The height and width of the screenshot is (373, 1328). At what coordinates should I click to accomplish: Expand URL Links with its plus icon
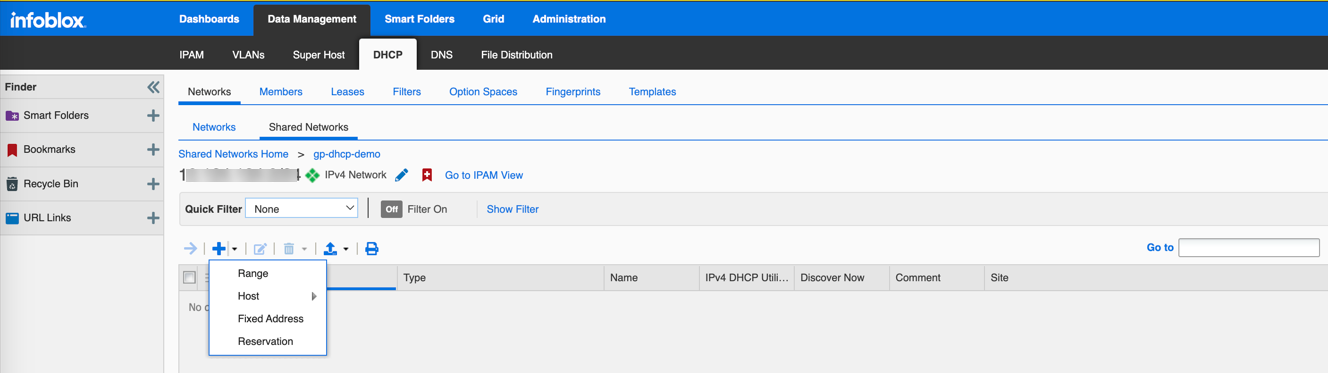[153, 218]
